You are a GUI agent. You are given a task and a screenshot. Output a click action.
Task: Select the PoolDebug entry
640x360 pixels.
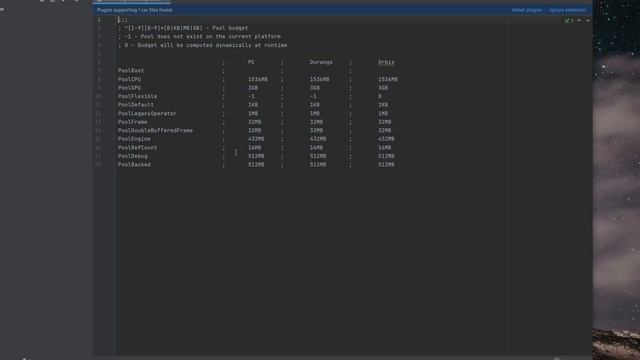[133, 156]
